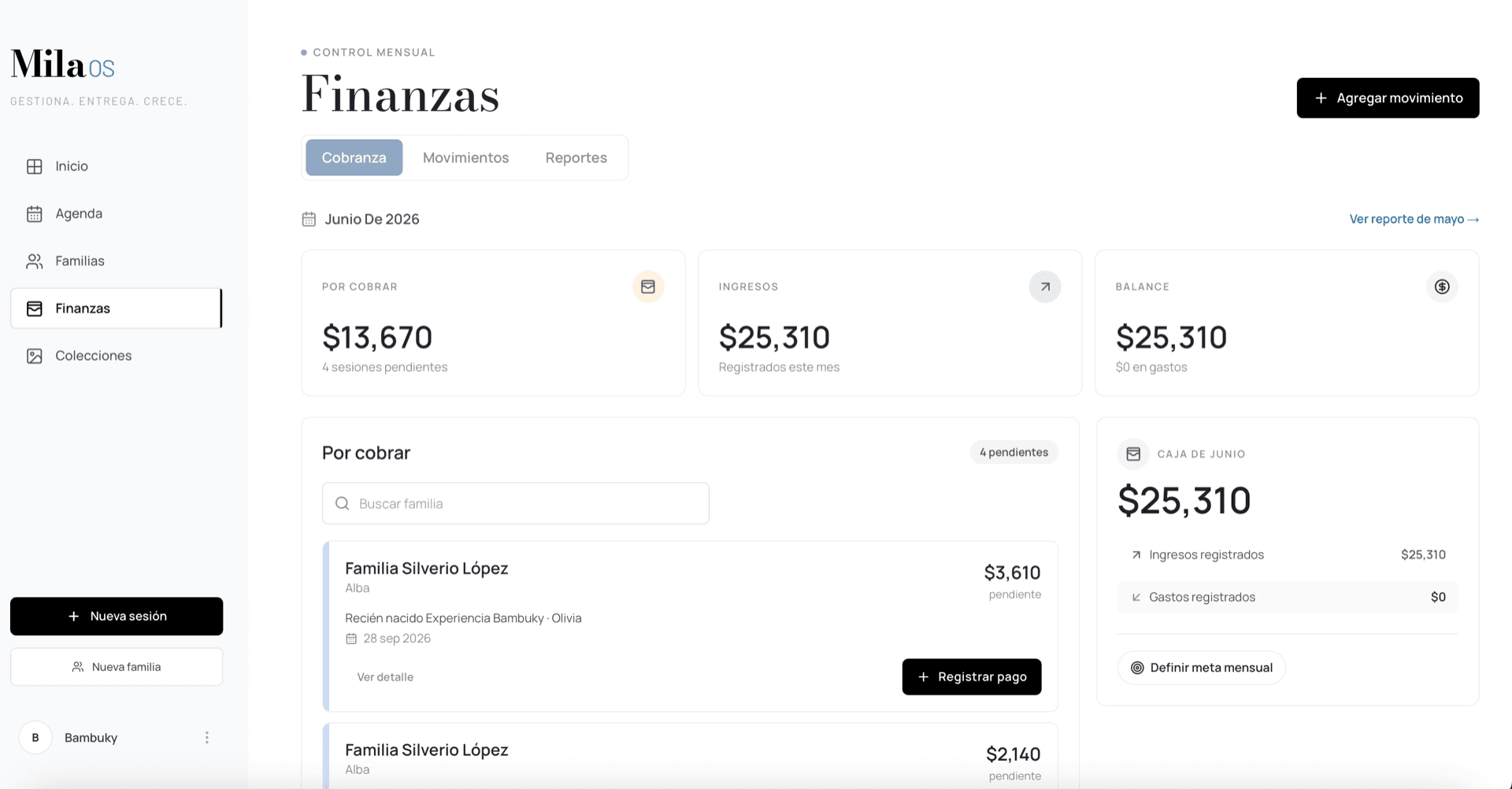Open the Inicio dashboard icon
Image resolution: width=1512 pixels, height=789 pixels.
[x=35, y=166]
